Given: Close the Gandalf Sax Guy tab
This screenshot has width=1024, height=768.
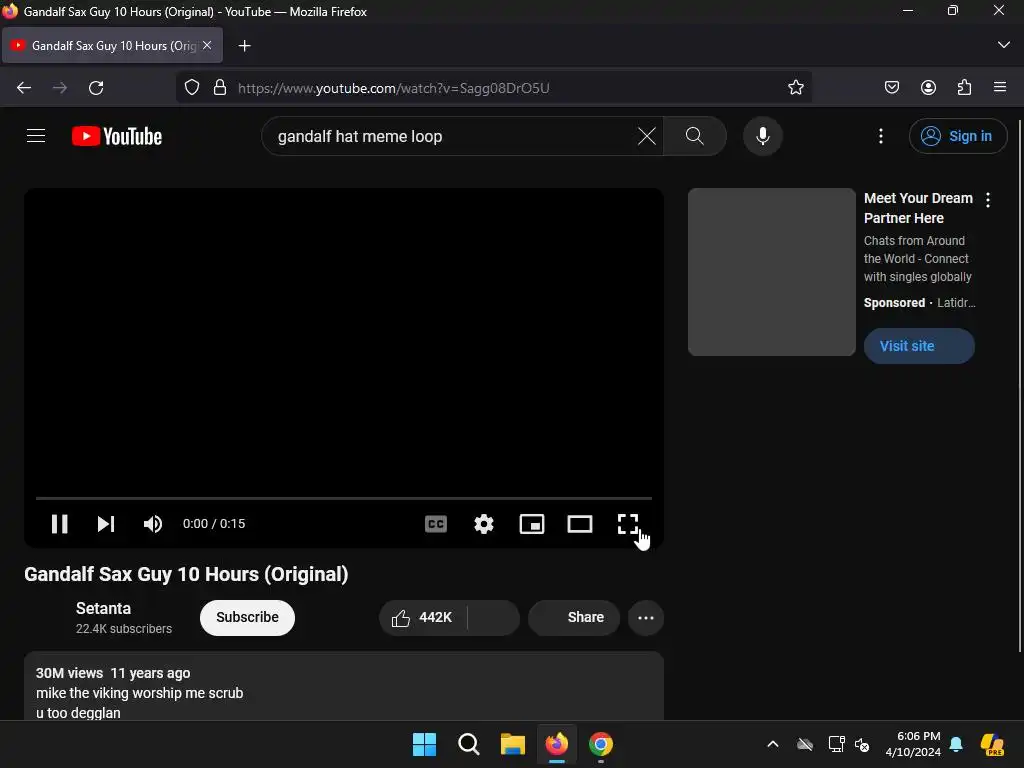Looking at the screenshot, I should pos(207,45).
